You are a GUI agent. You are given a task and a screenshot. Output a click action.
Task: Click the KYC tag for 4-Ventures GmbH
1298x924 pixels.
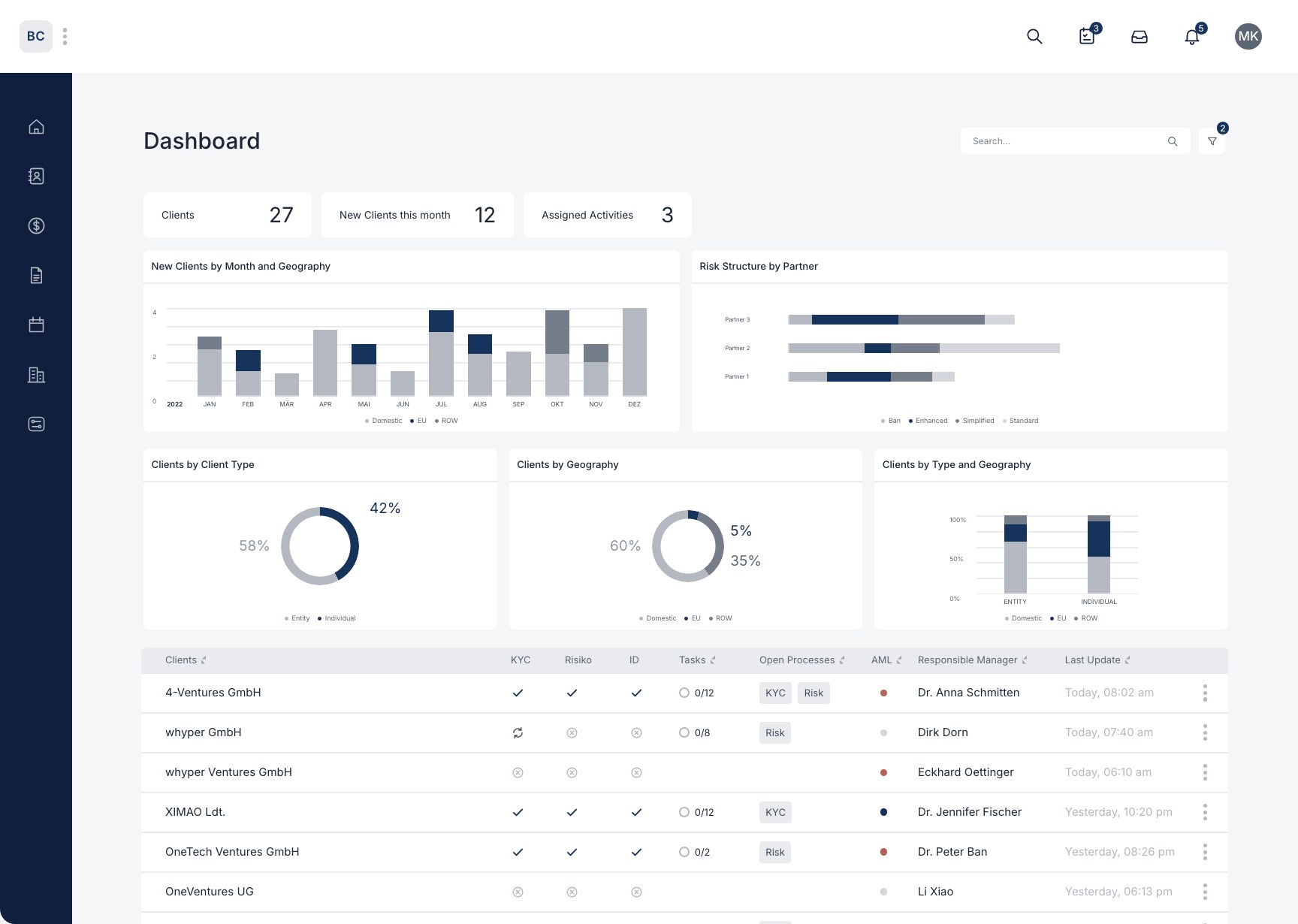(775, 693)
